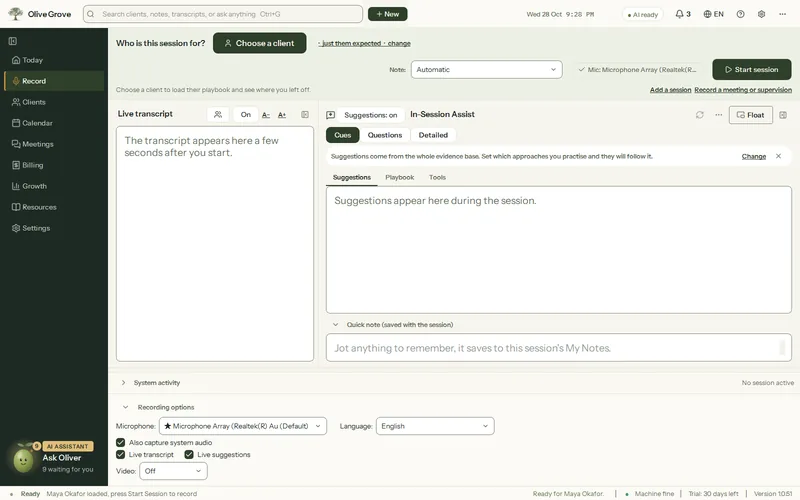This screenshot has height=500, width=800.
Task: Increase transcript font size A+
Action: 282,115
